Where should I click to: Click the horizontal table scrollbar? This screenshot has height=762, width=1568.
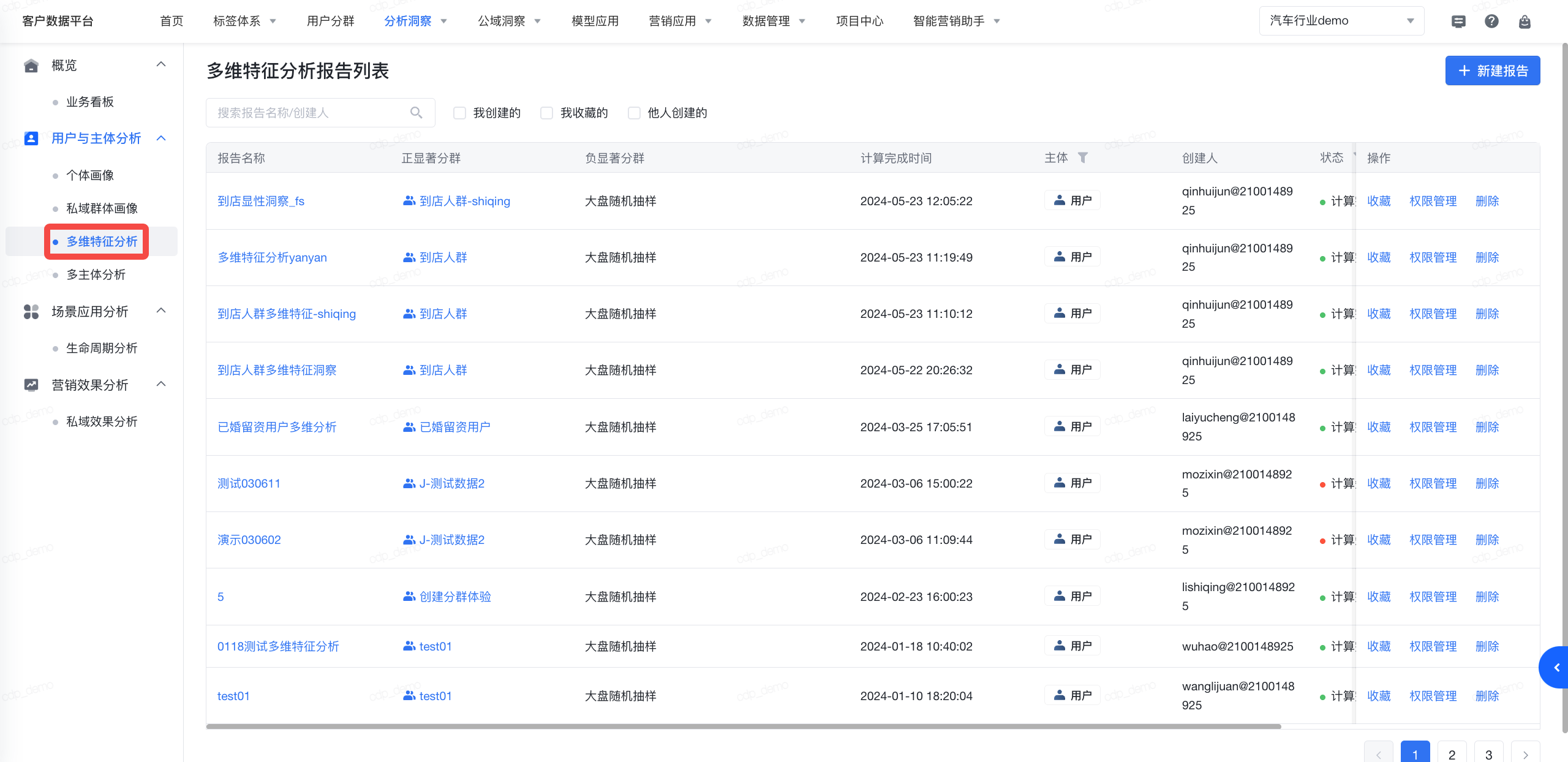pos(744,726)
